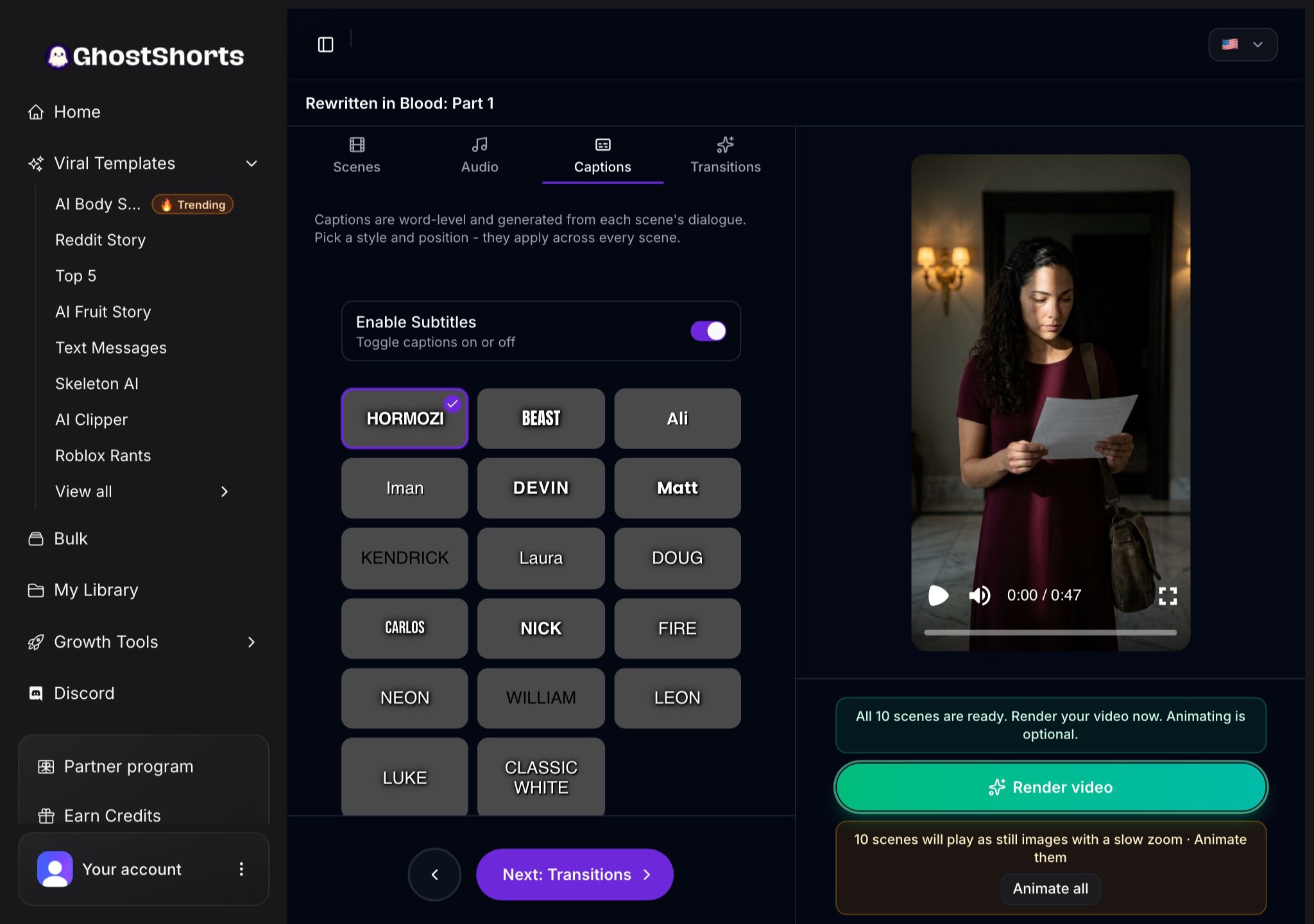Click the My Library folder icon
Image resolution: width=1314 pixels, height=924 pixels.
click(36, 590)
